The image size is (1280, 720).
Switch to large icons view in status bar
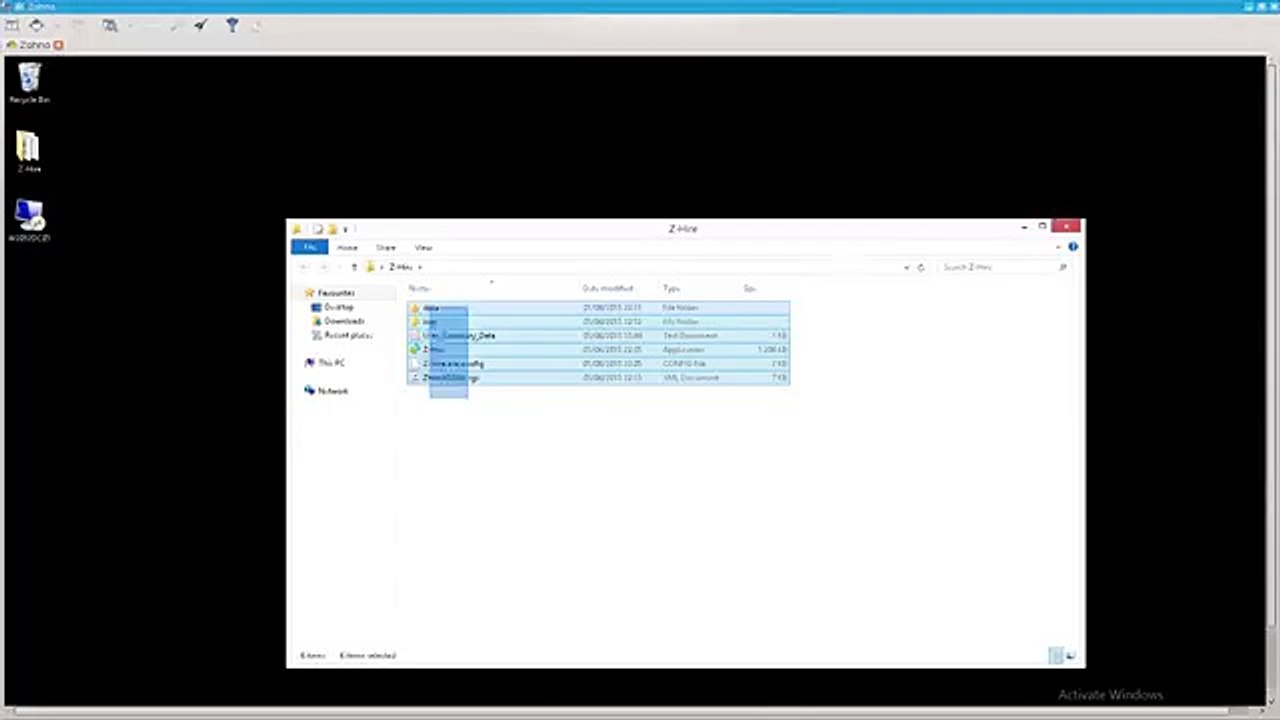(x=1071, y=656)
